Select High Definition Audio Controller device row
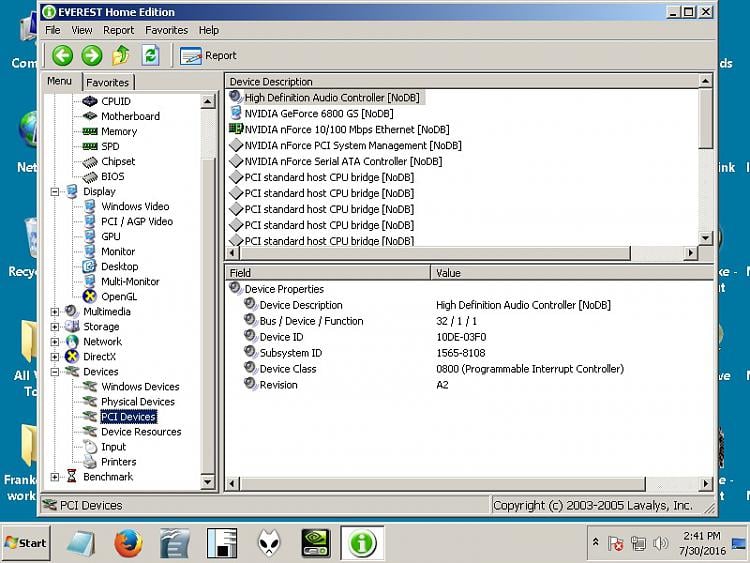 331,98
